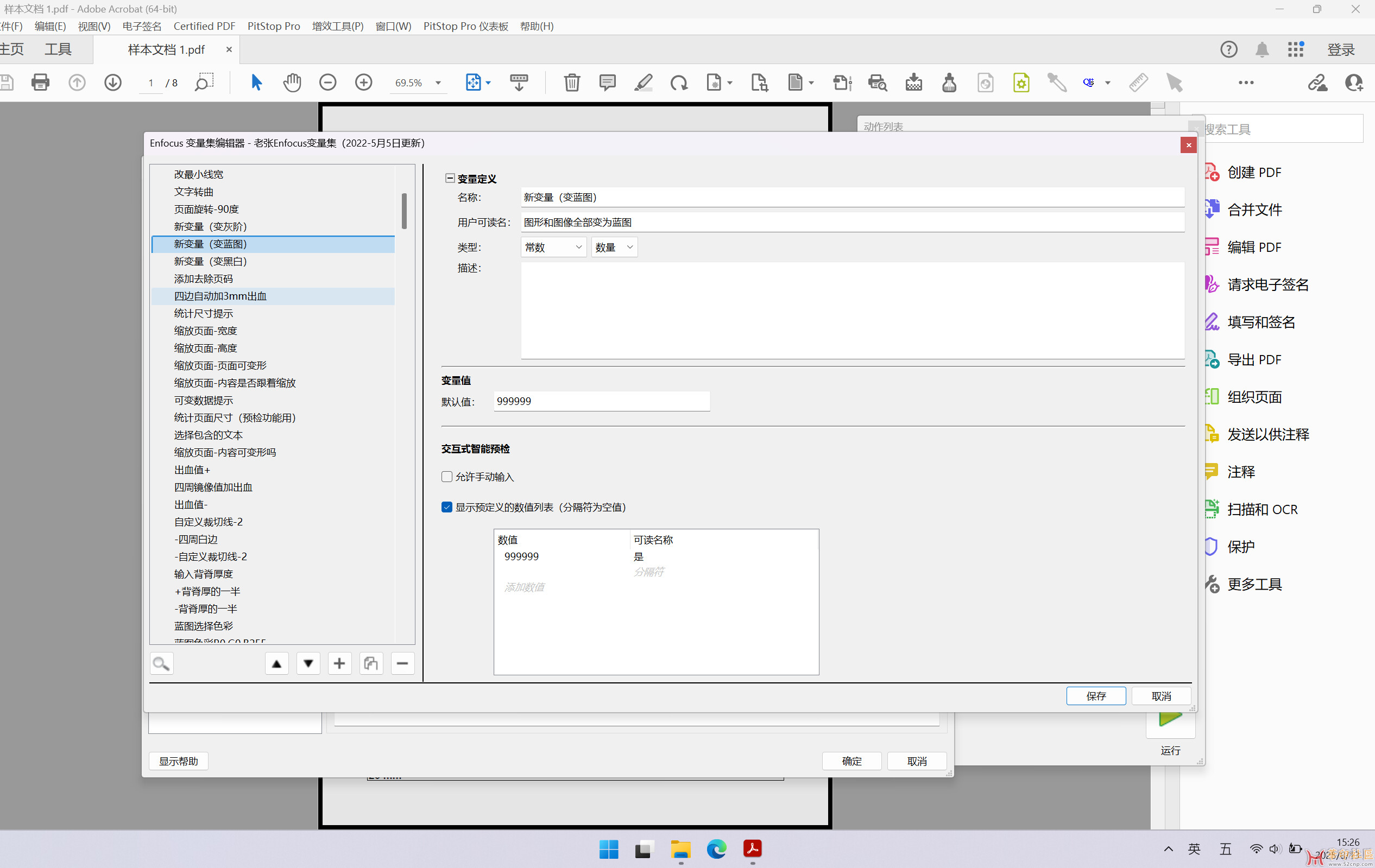
Task: Remove selected variable with minus button
Action: [402, 663]
